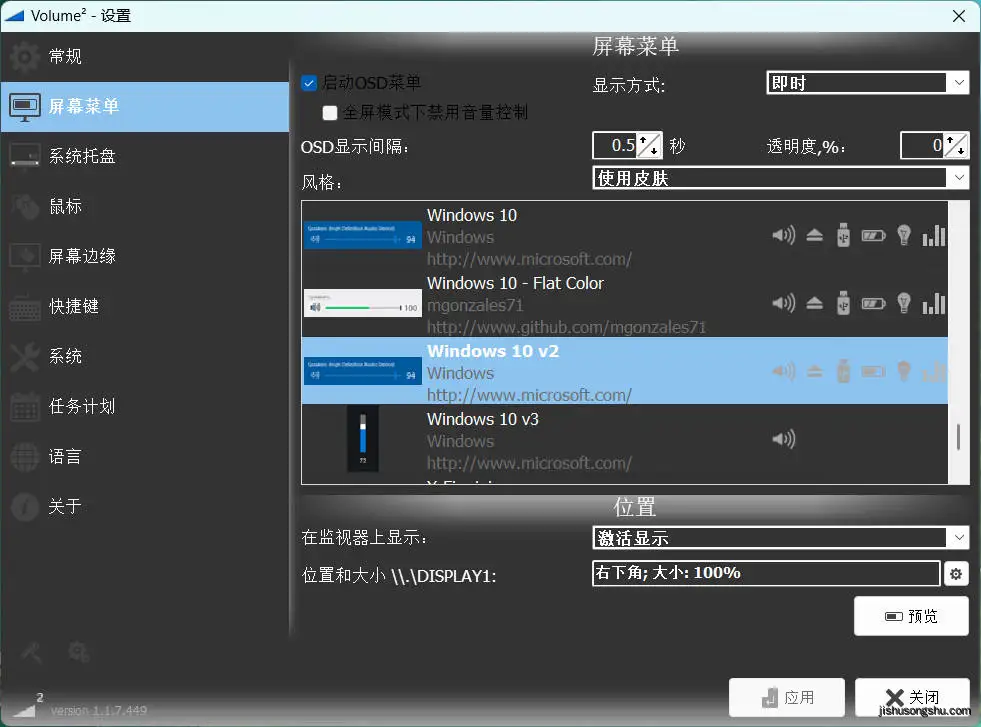Increase the OSD显示间隔 value with up arrow

click(643, 140)
